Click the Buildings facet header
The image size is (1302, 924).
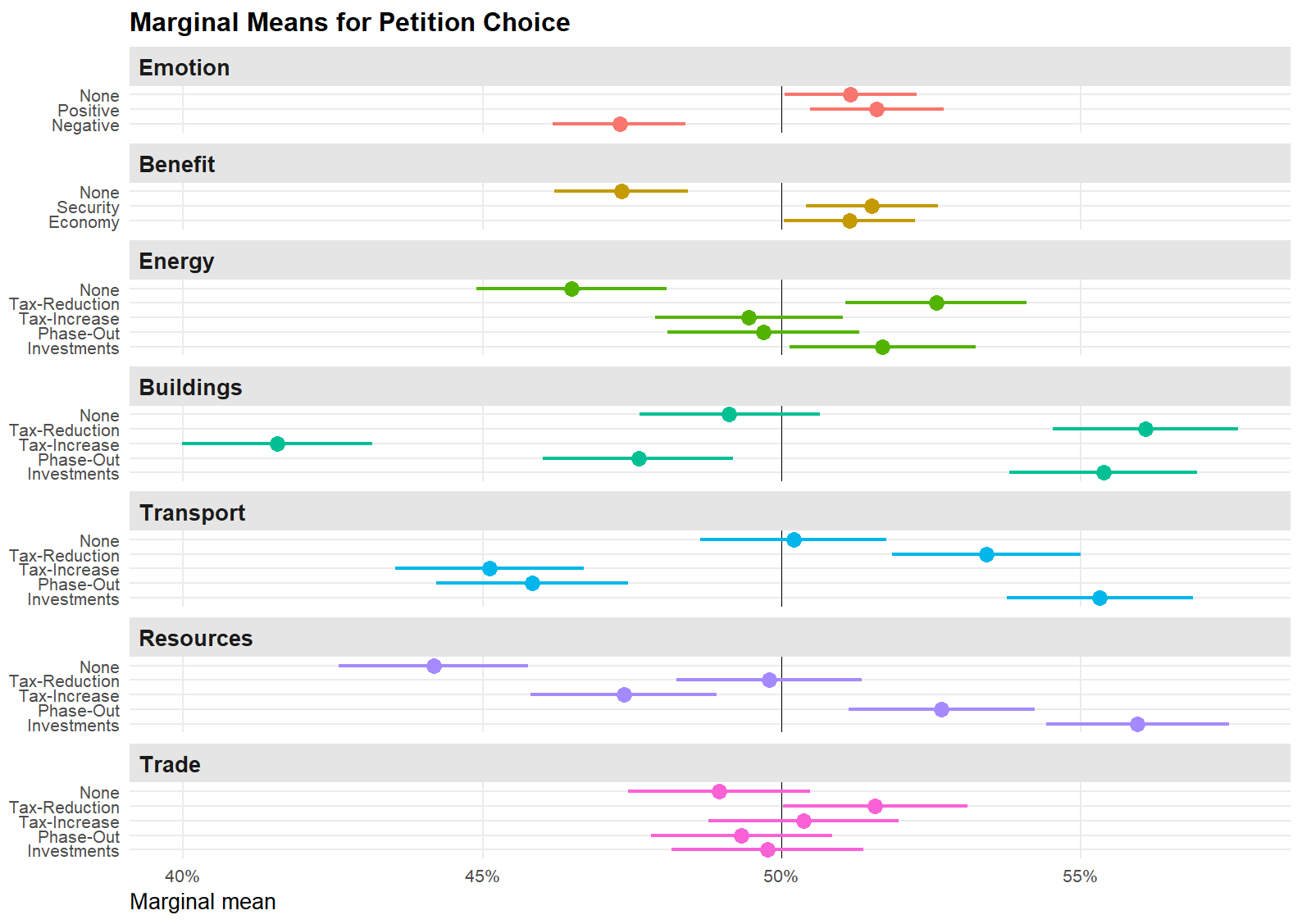pos(190,387)
